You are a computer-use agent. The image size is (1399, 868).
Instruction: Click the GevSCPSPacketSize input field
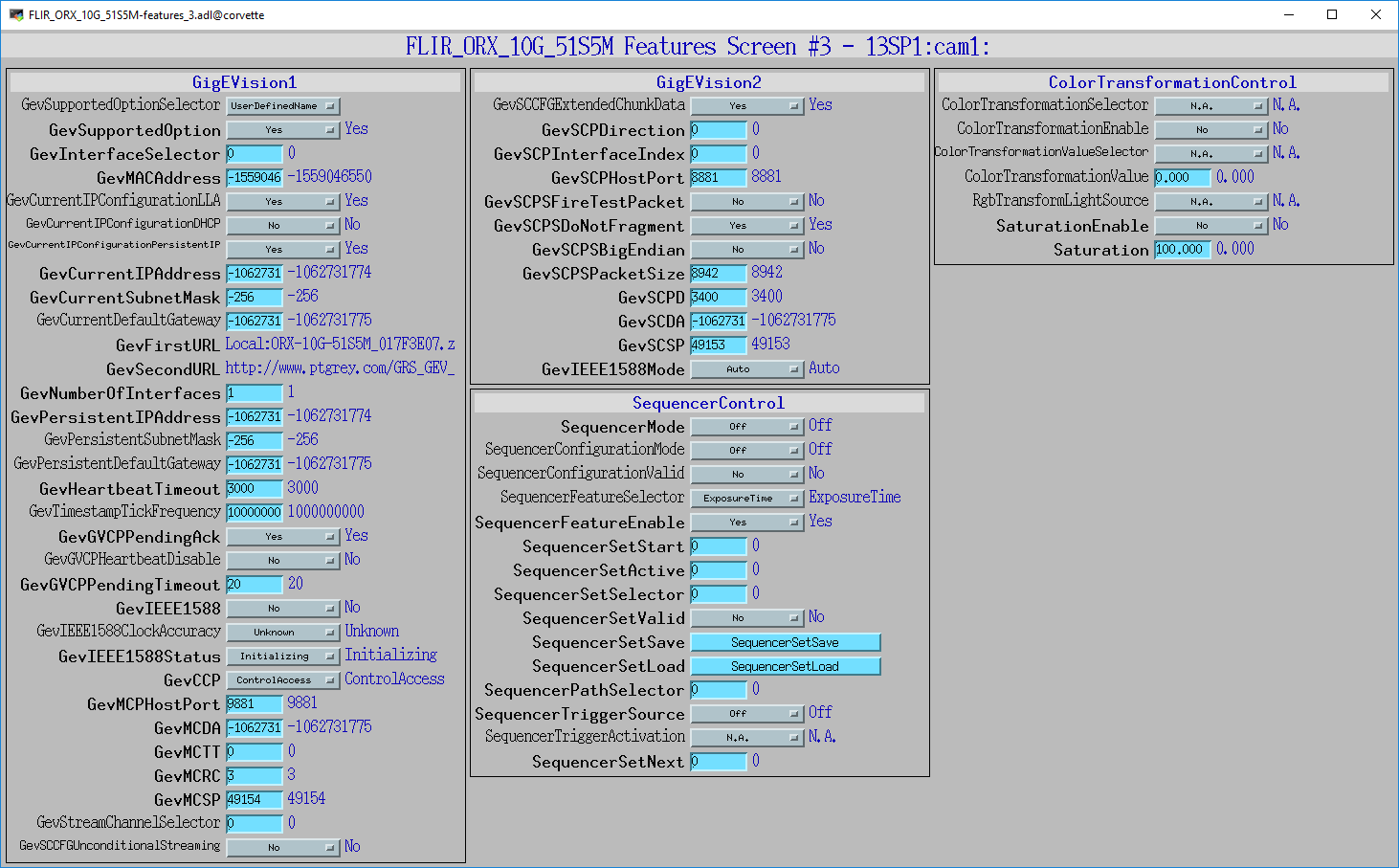click(x=719, y=274)
